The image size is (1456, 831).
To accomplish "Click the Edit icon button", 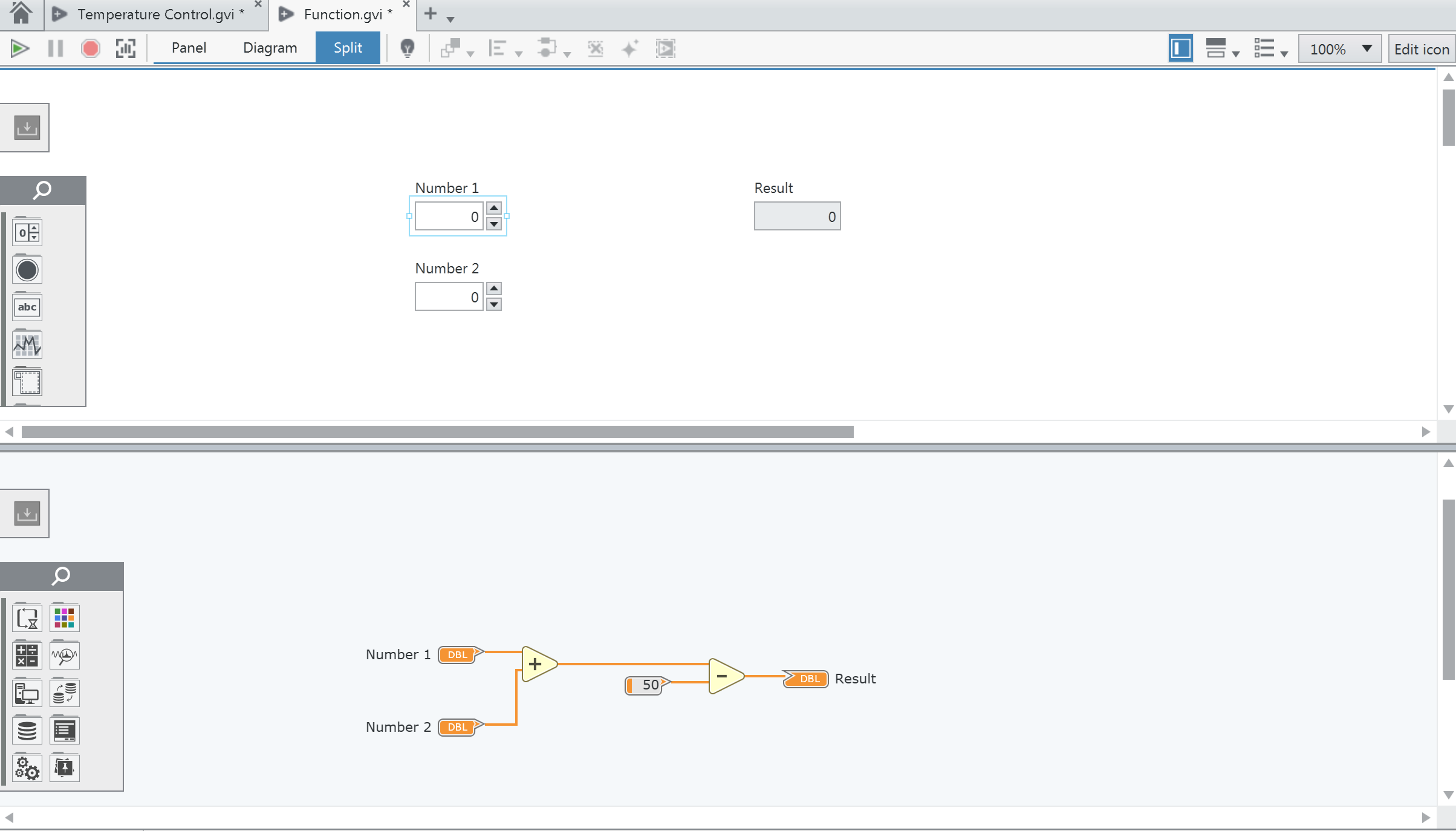I will pos(1422,49).
